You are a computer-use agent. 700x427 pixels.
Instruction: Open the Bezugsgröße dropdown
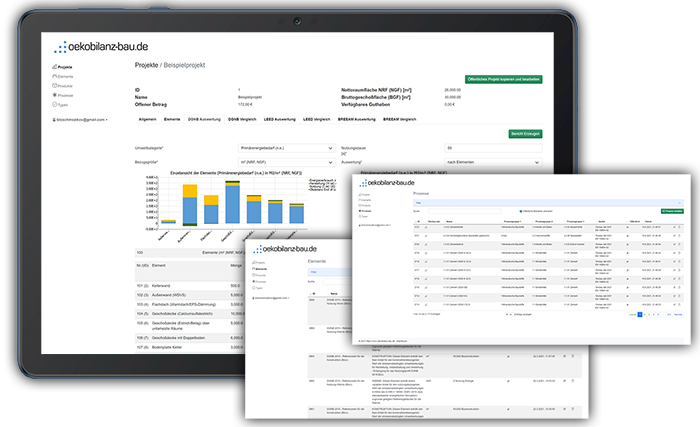[286, 162]
